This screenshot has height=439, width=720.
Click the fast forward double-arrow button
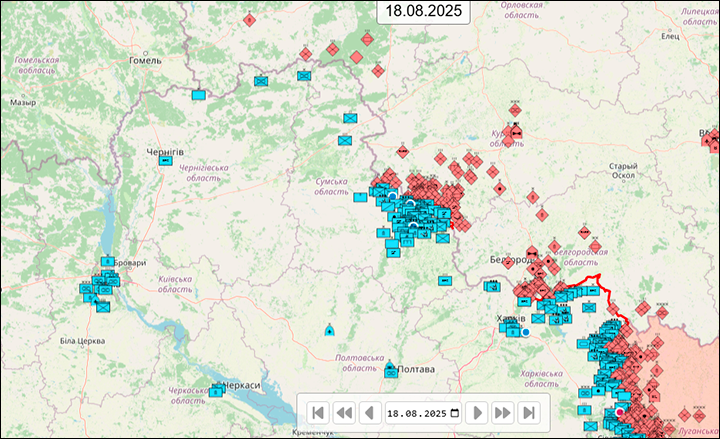(x=502, y=413)
